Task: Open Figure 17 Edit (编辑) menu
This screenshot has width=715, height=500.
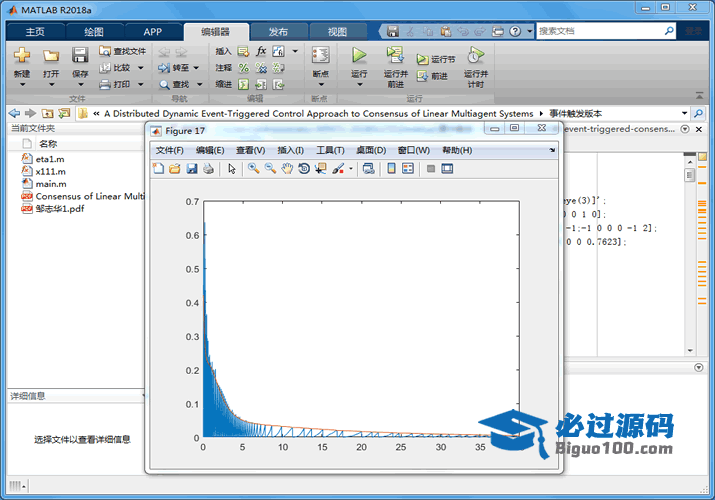Action: coord(210,150)
